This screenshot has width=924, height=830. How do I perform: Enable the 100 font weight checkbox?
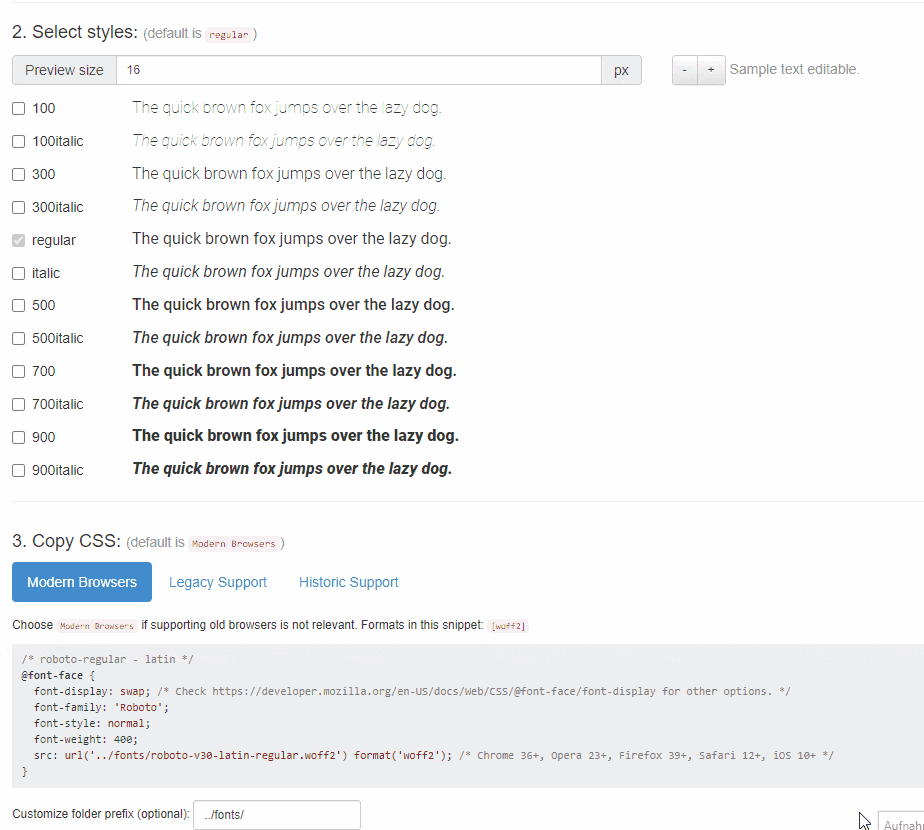click(x=18, y=108)
